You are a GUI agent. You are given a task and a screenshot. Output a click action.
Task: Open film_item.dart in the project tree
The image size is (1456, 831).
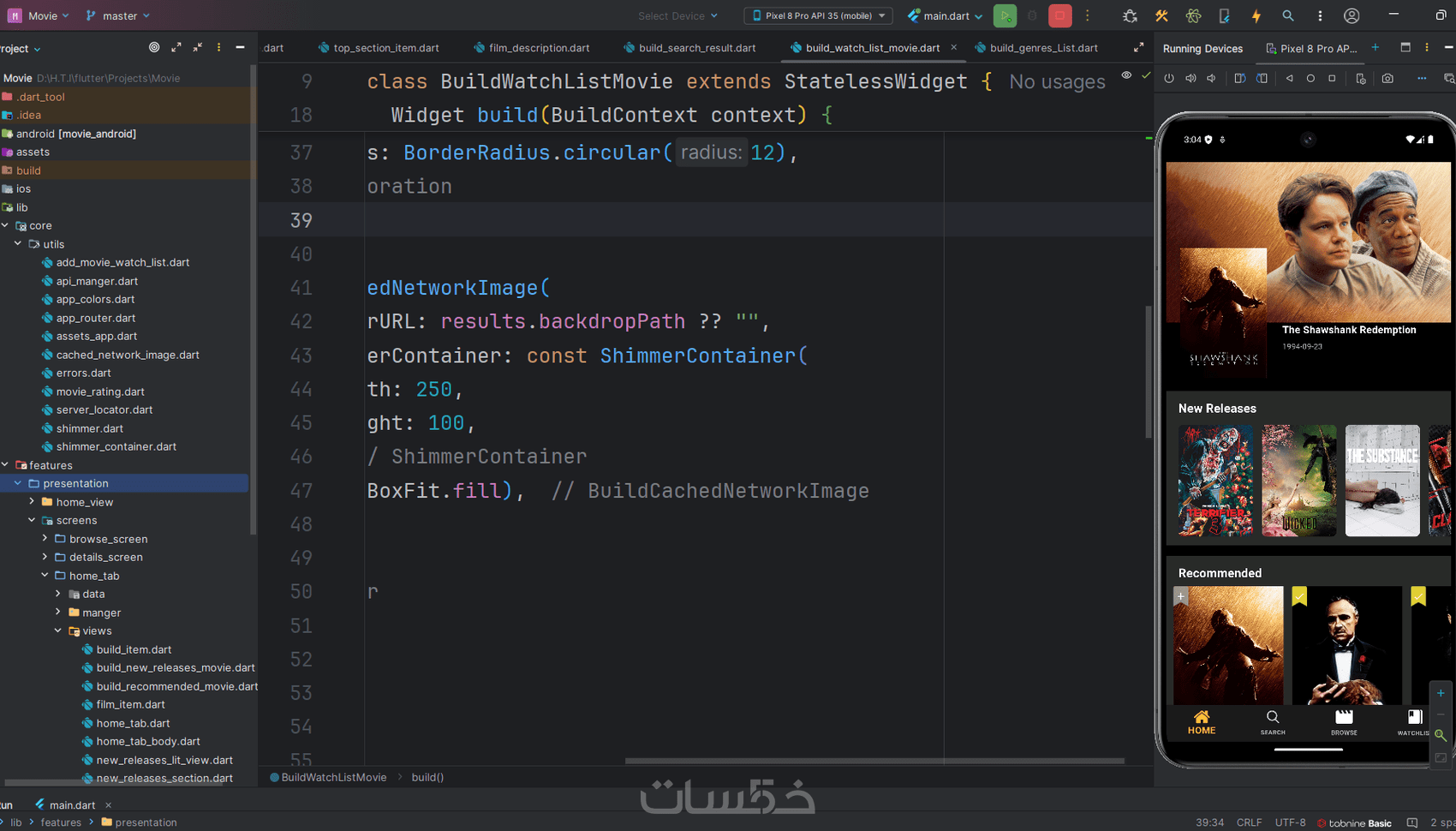point(130,704)
